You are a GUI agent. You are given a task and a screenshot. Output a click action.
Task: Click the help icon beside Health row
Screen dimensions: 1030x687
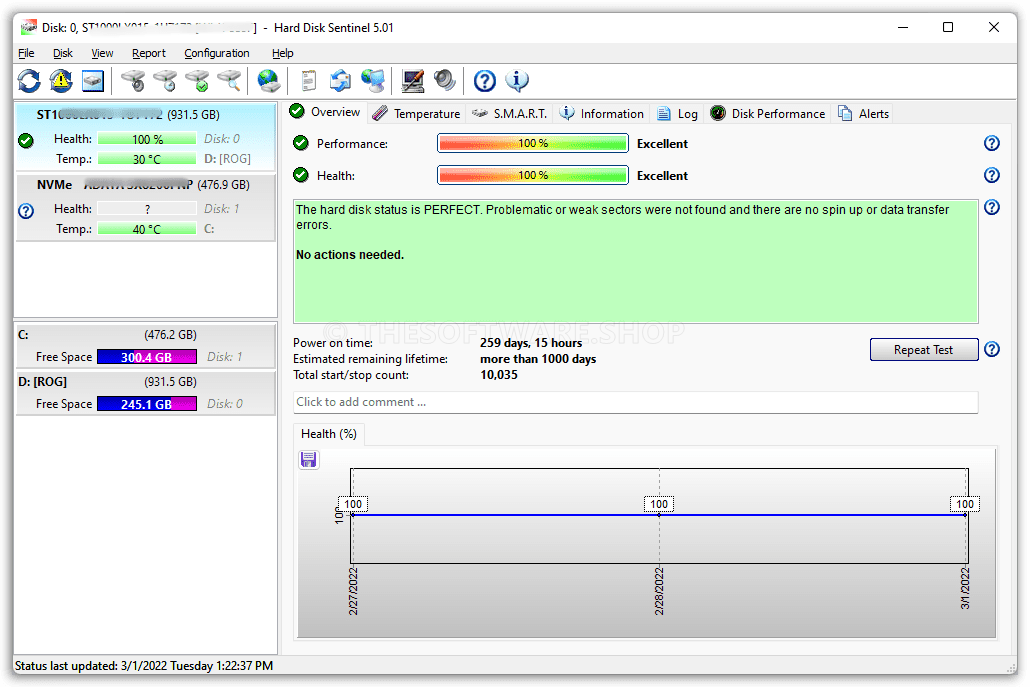click(992, 175)
